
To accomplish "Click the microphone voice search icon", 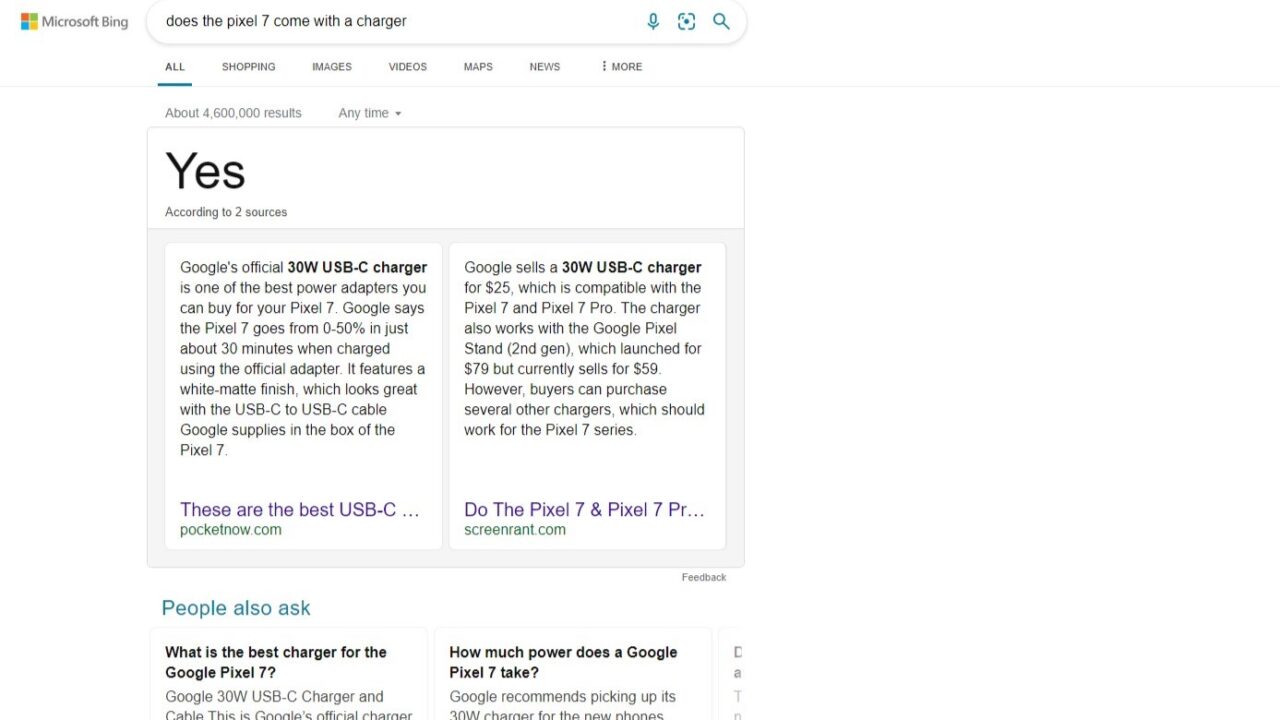I will tap(653, 21).
